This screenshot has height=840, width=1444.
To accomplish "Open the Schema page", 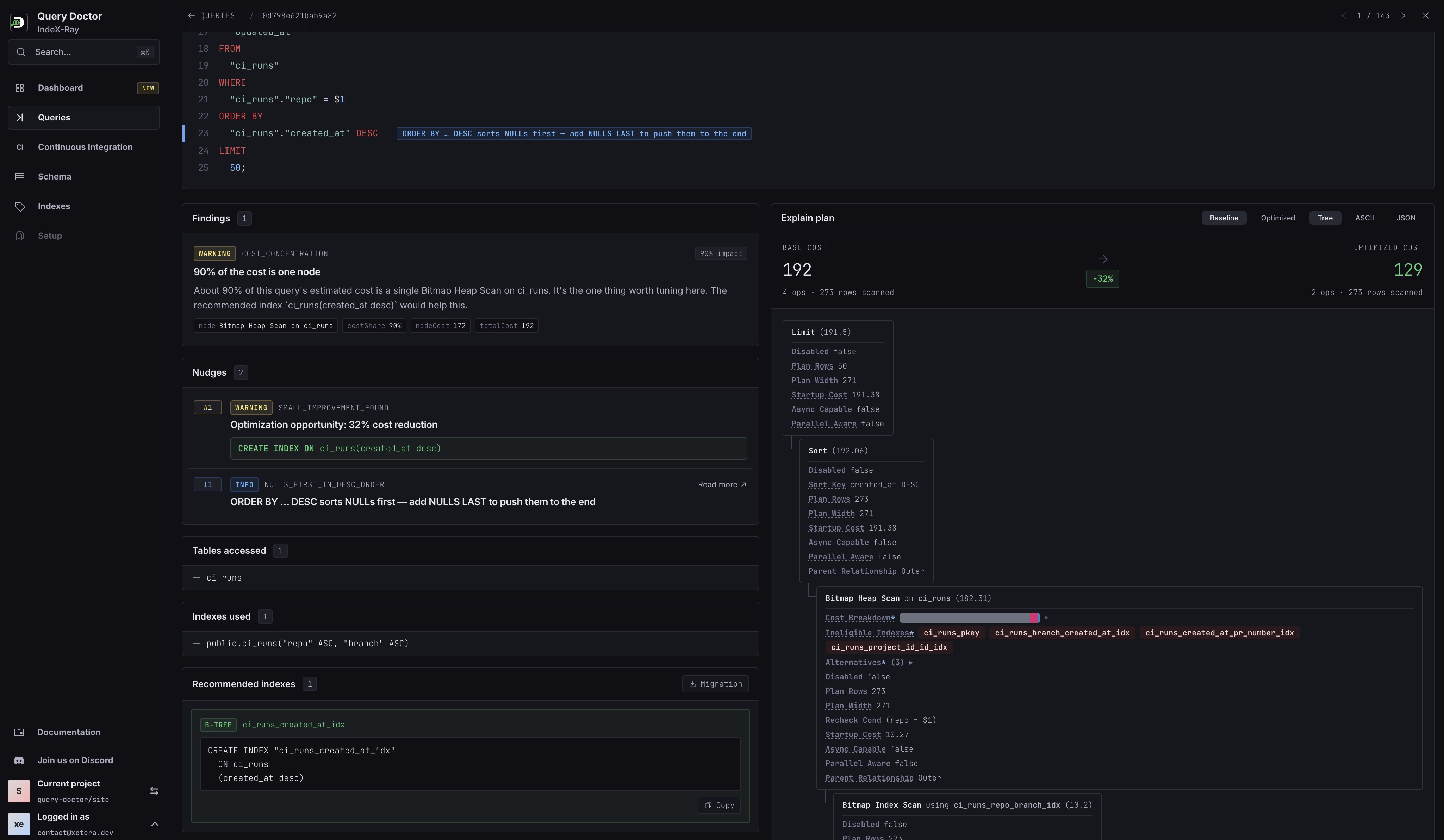I will pyautogui.click(x=84, y=177).
